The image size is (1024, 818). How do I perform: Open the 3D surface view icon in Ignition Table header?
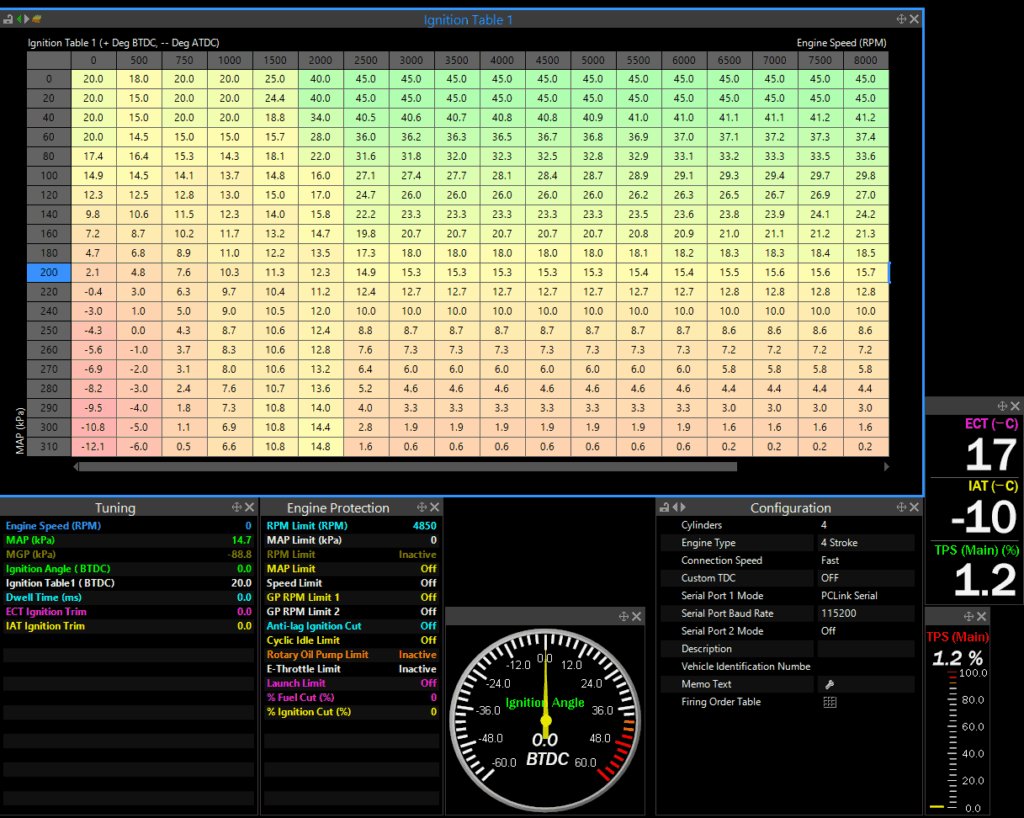tap(37, 18)
